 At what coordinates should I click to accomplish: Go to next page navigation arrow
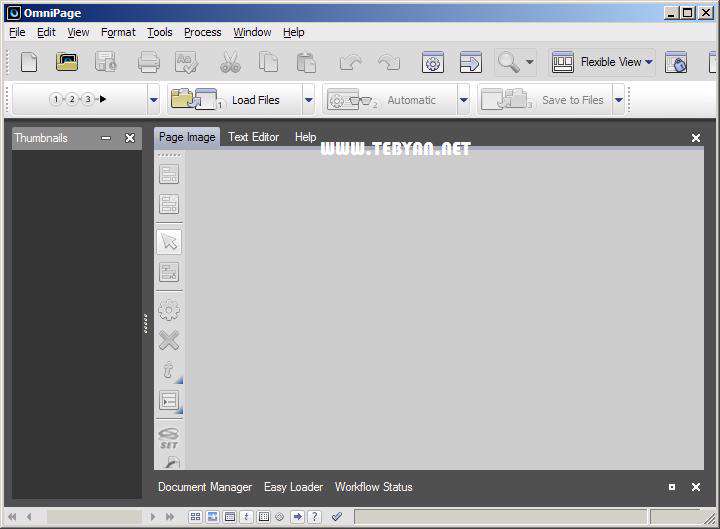point(153,517)
